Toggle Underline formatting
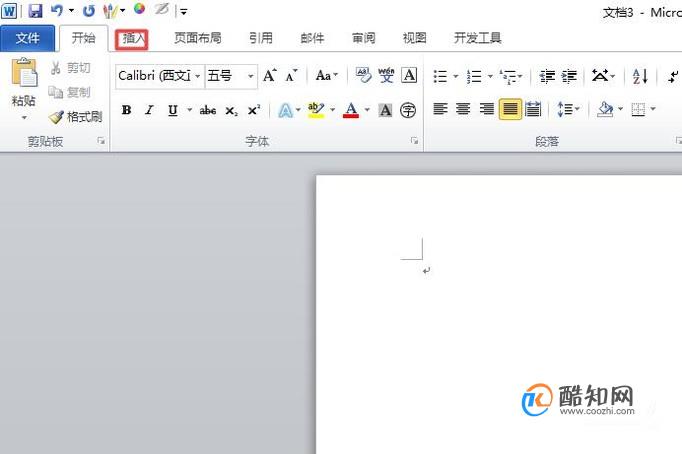This screenshot has width=682, height=454. [x=173, y=110]
